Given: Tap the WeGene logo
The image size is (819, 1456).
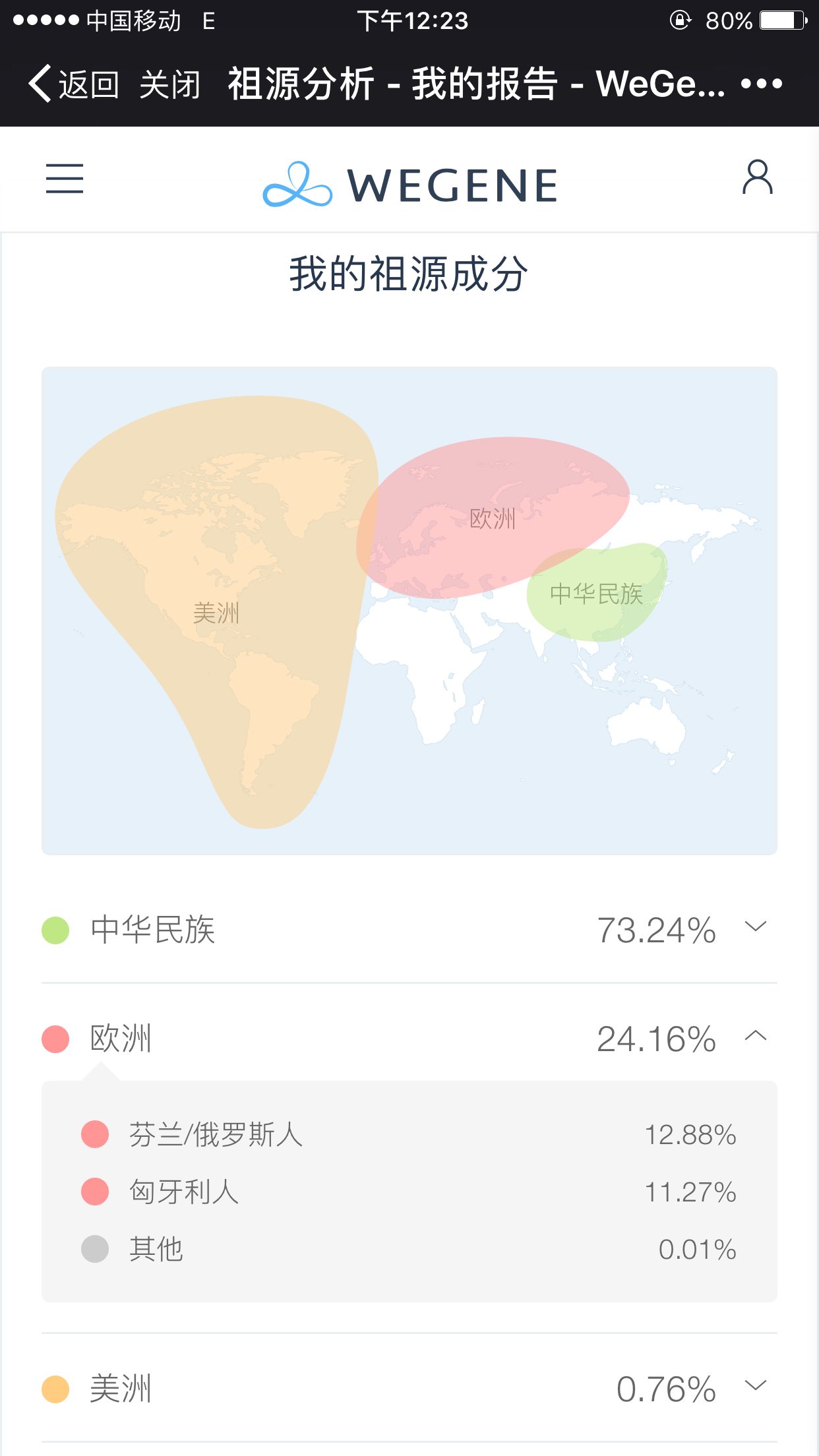Looking at the screenshot, I should click(409, 185).
